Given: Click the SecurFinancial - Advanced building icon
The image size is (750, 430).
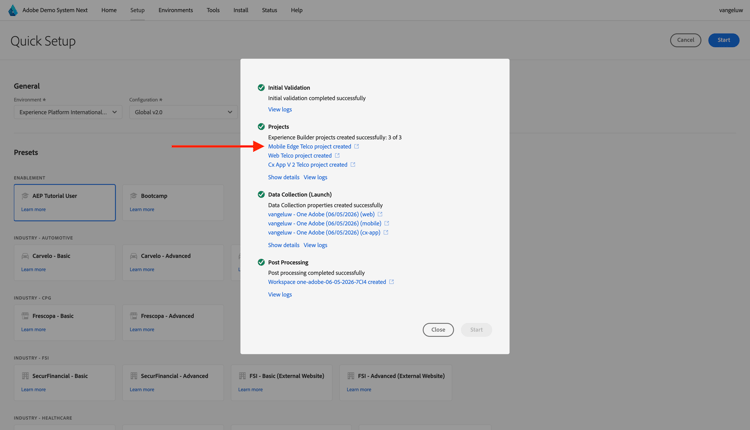Looking at the screenshot, I should (133, 376).
